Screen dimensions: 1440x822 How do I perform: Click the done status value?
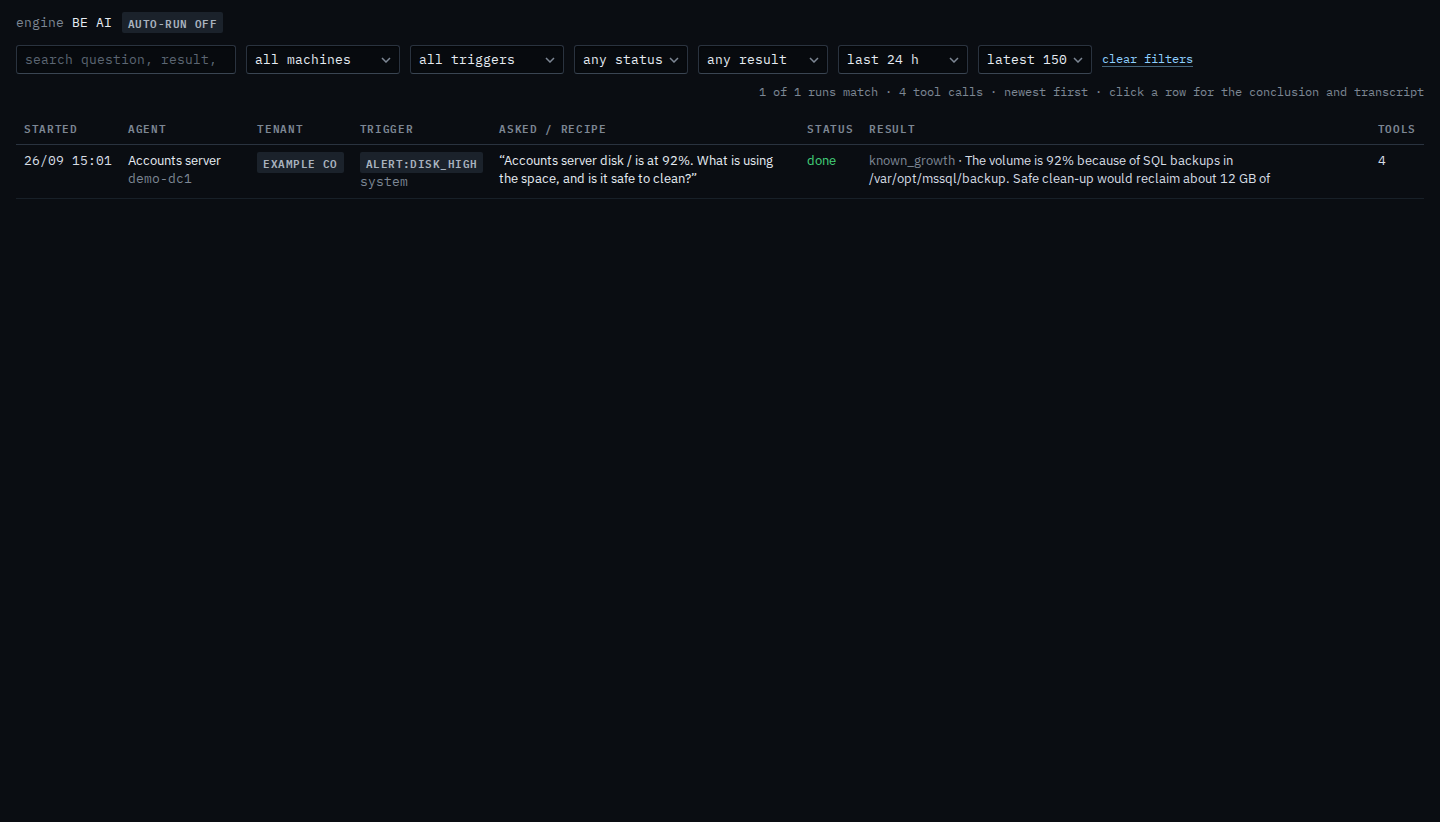[821, 160]
